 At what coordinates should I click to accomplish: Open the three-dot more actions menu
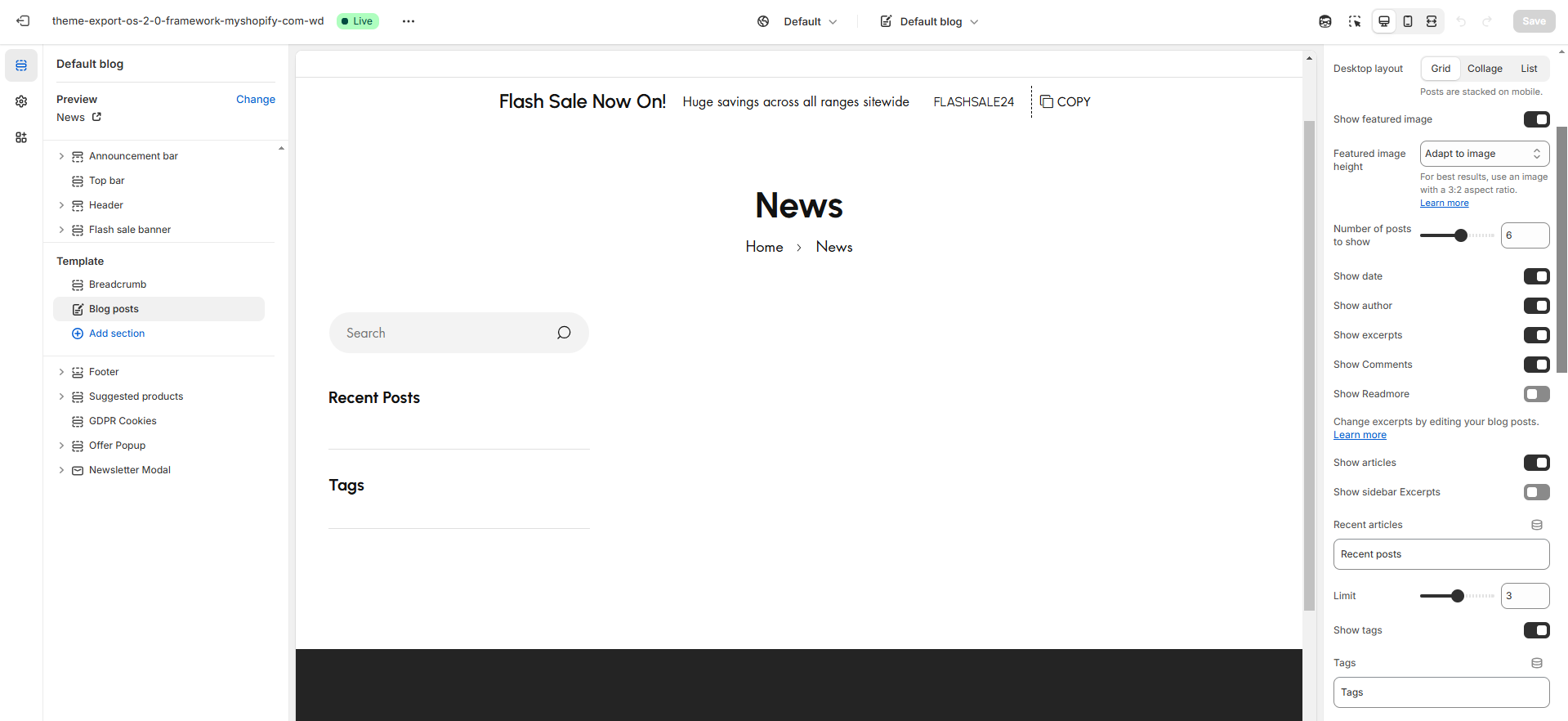click(x=409, y=21)
